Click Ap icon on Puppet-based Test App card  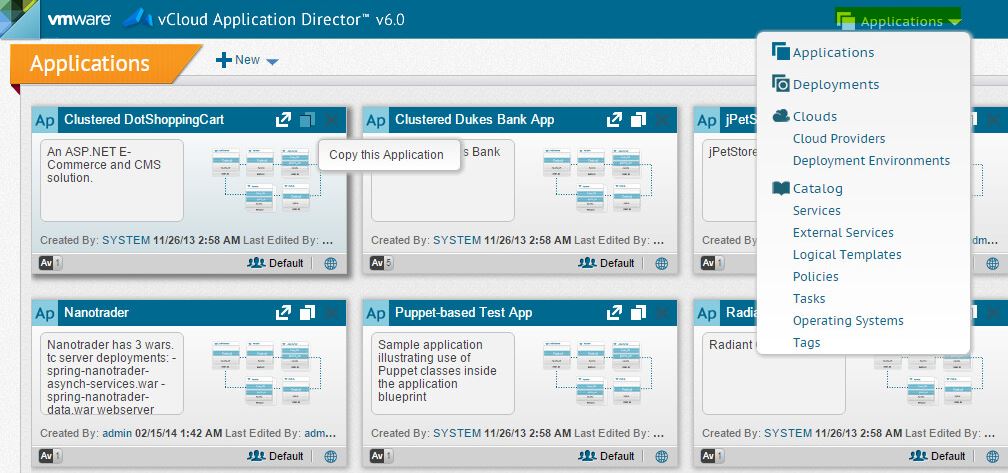(376, 313)
